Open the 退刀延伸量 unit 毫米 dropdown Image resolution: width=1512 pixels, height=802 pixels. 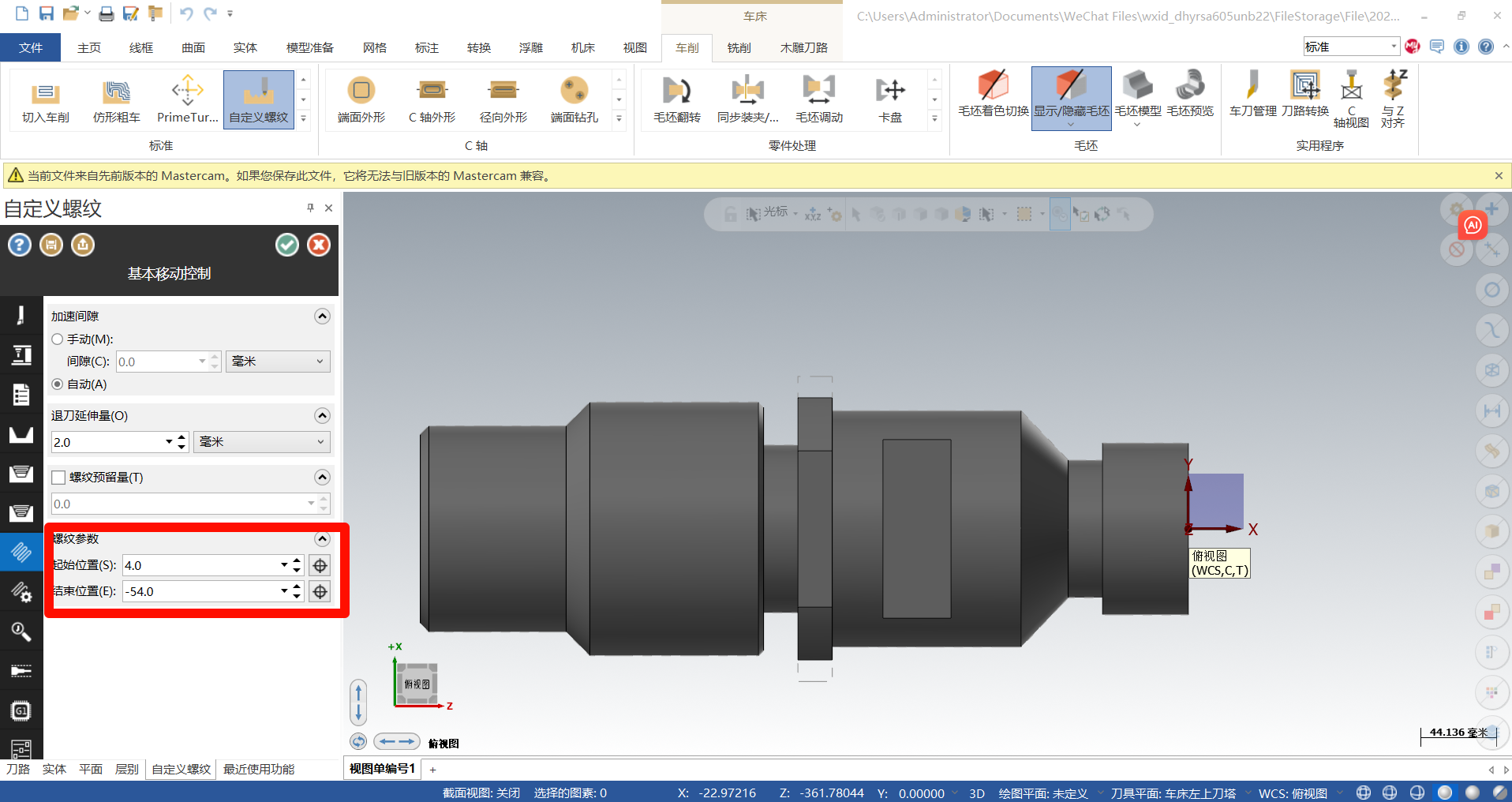tap(261, 442)
